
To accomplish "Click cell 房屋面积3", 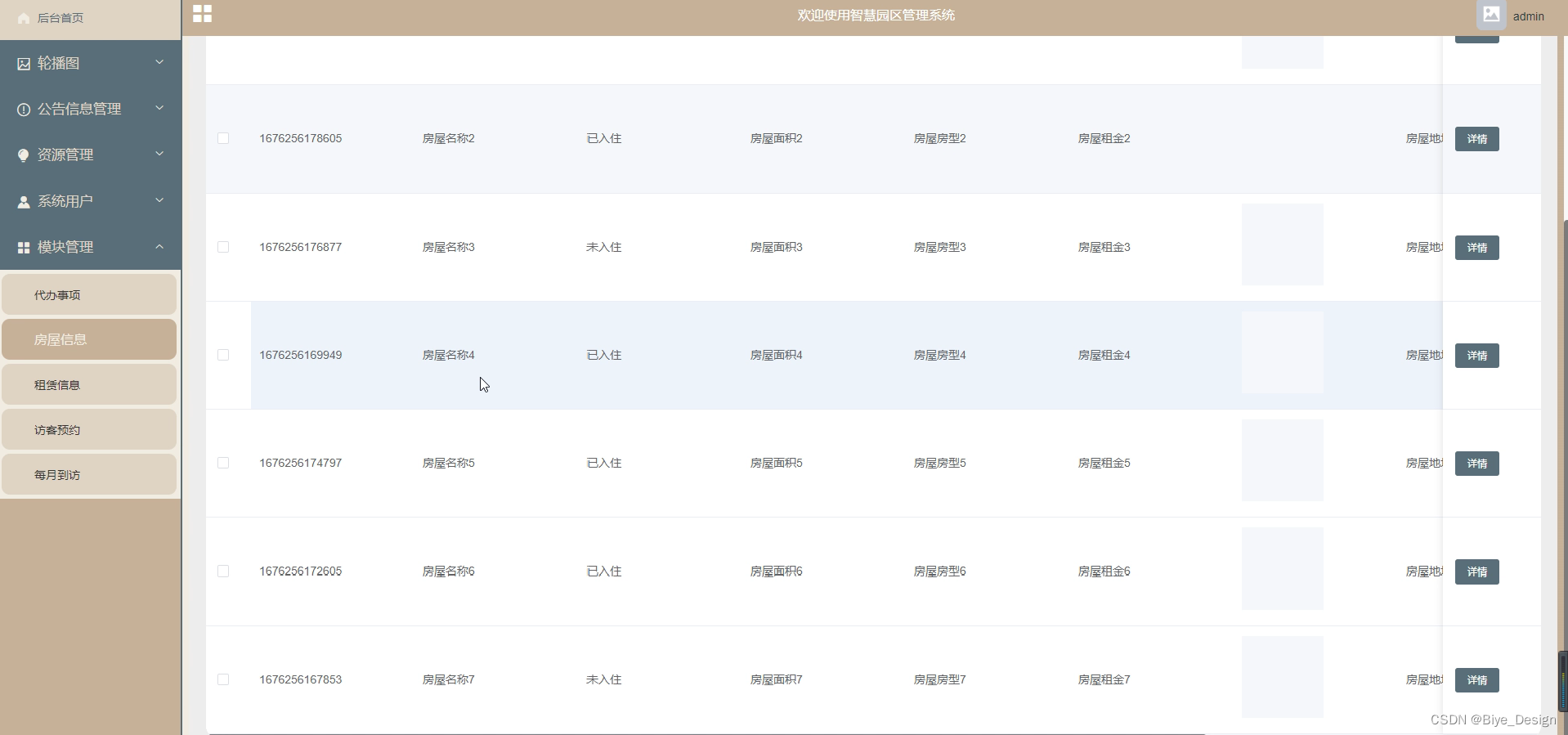I will [x=776, y=247].
